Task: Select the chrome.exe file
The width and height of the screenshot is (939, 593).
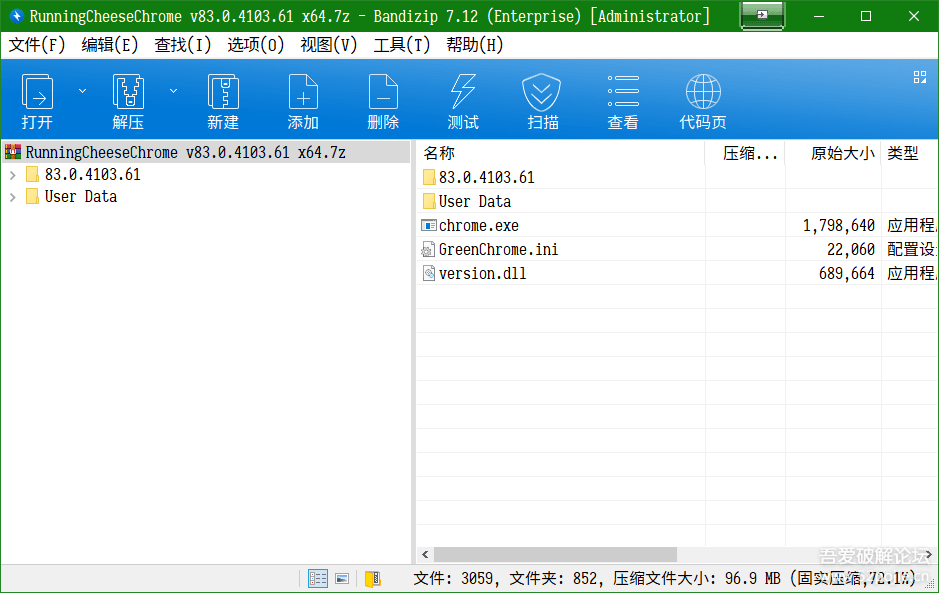Action: [478, 225]
